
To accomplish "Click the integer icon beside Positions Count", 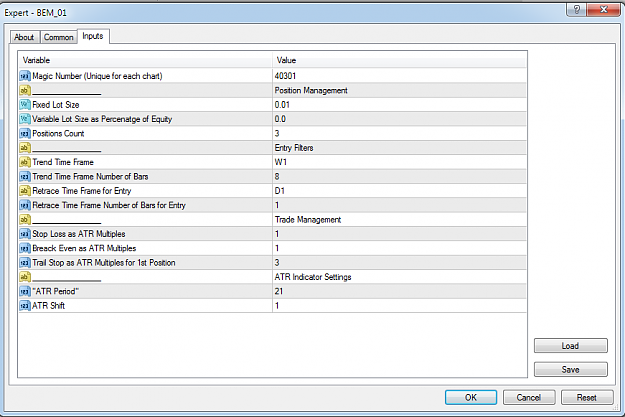I will pyautogui.click(x=25, y=134).
